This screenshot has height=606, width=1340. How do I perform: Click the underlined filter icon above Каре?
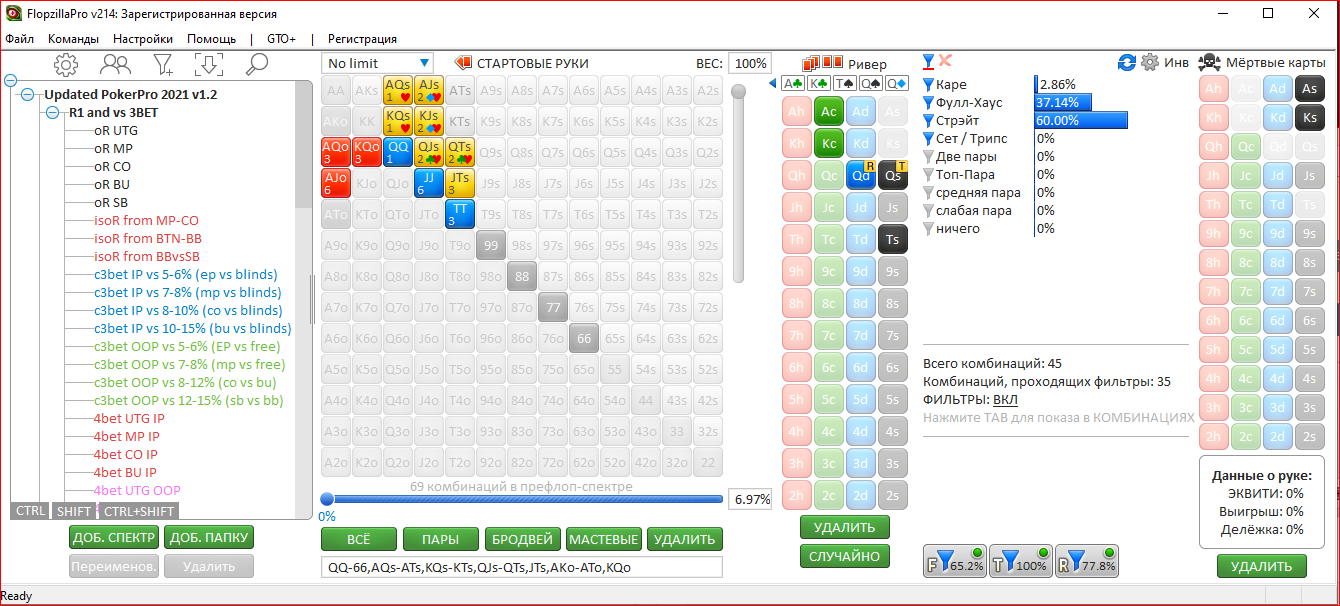pyautogui.click(x=928, y=62)
